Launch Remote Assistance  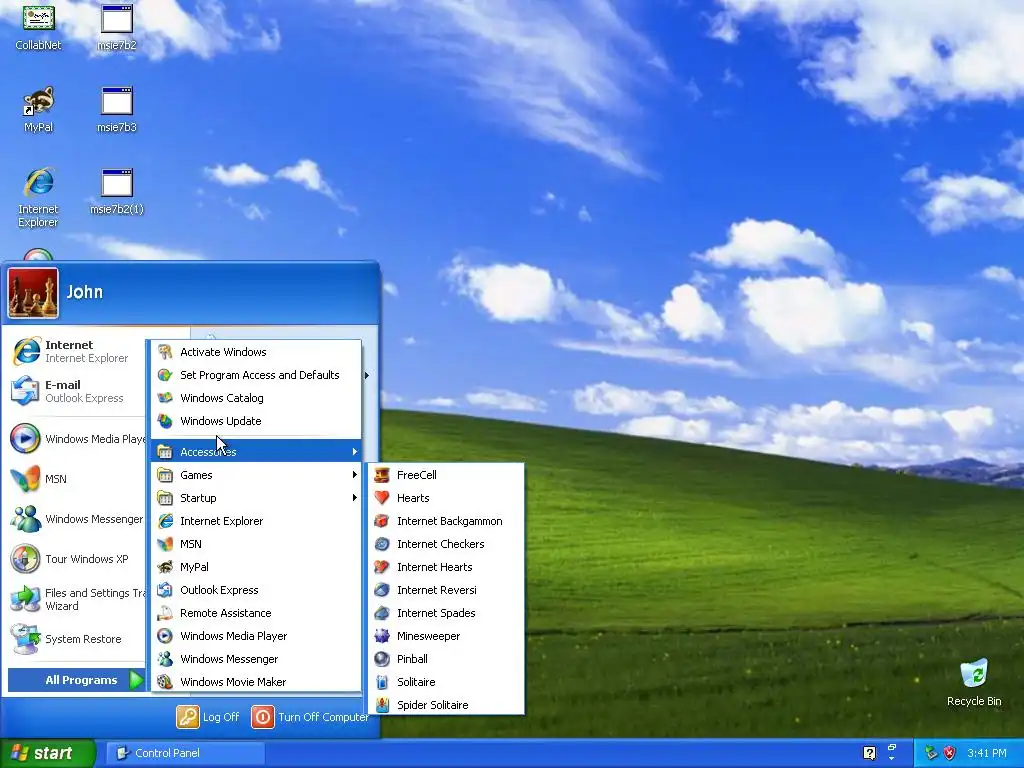[x=257, y=613]
